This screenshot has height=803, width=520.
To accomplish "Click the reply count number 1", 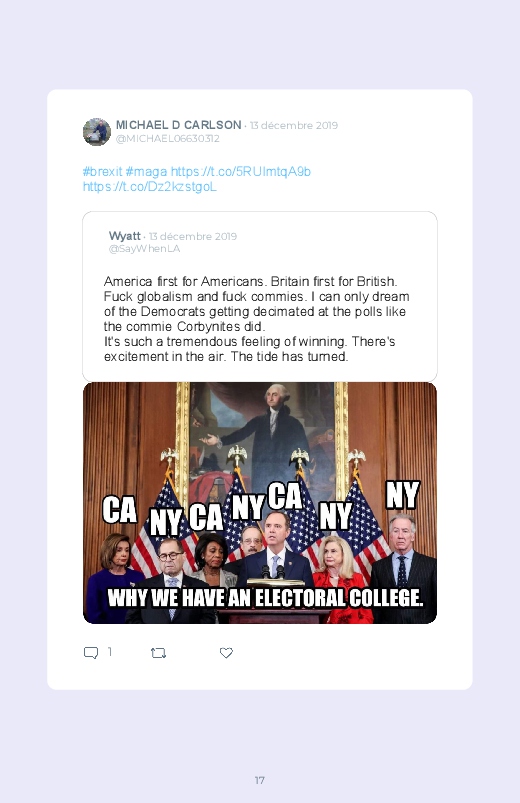I will click(110, 651).
